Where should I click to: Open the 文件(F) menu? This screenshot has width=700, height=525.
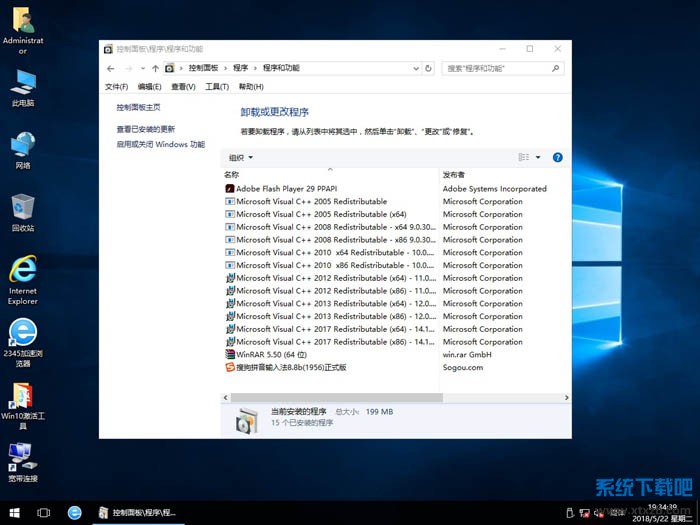117,87
